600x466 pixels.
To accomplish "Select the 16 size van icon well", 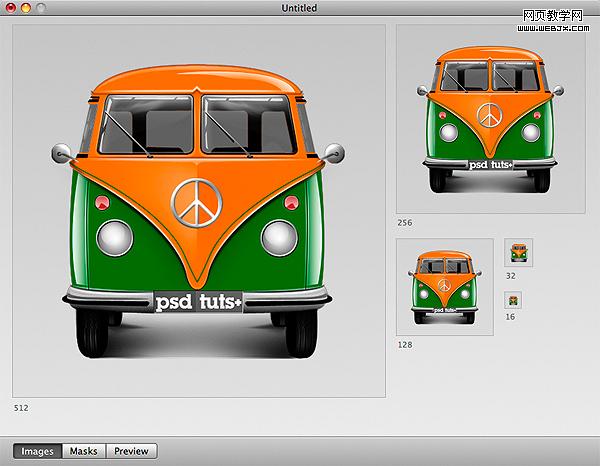I will tap(513, 300).
